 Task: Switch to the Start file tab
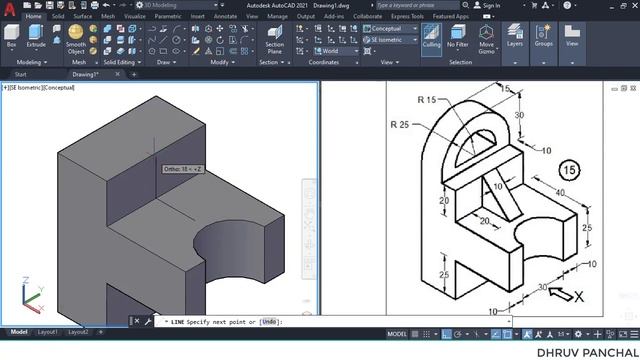[20, 74]
